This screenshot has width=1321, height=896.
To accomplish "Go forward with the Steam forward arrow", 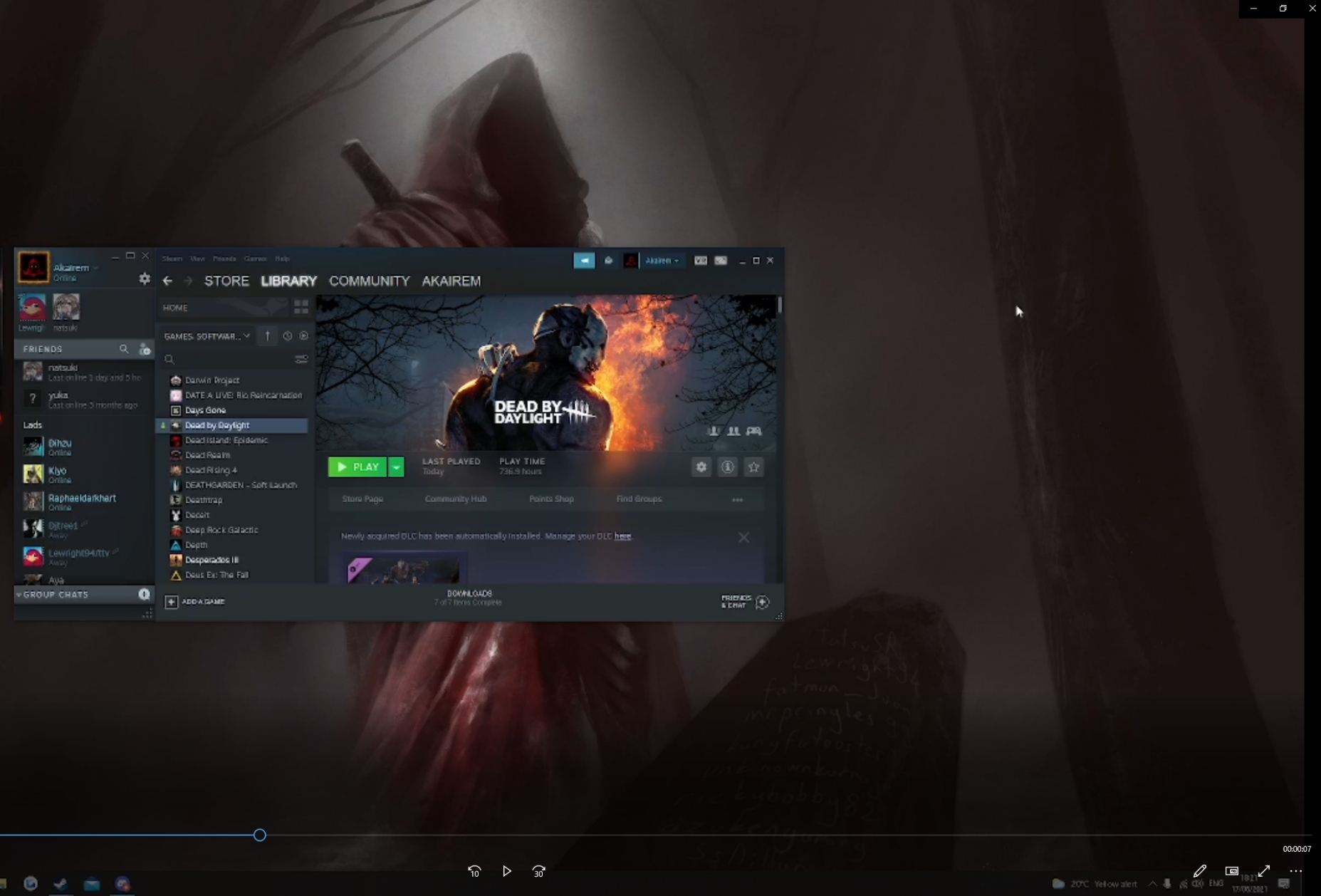I will tap(188, 281).
